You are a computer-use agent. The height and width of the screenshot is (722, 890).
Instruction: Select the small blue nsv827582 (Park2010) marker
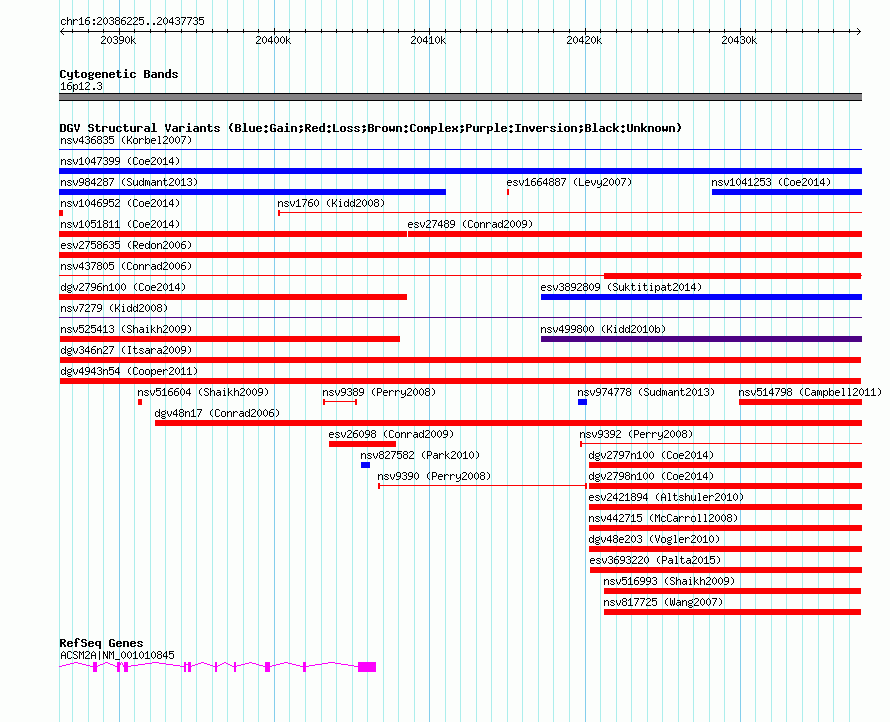tap(365, 465)
